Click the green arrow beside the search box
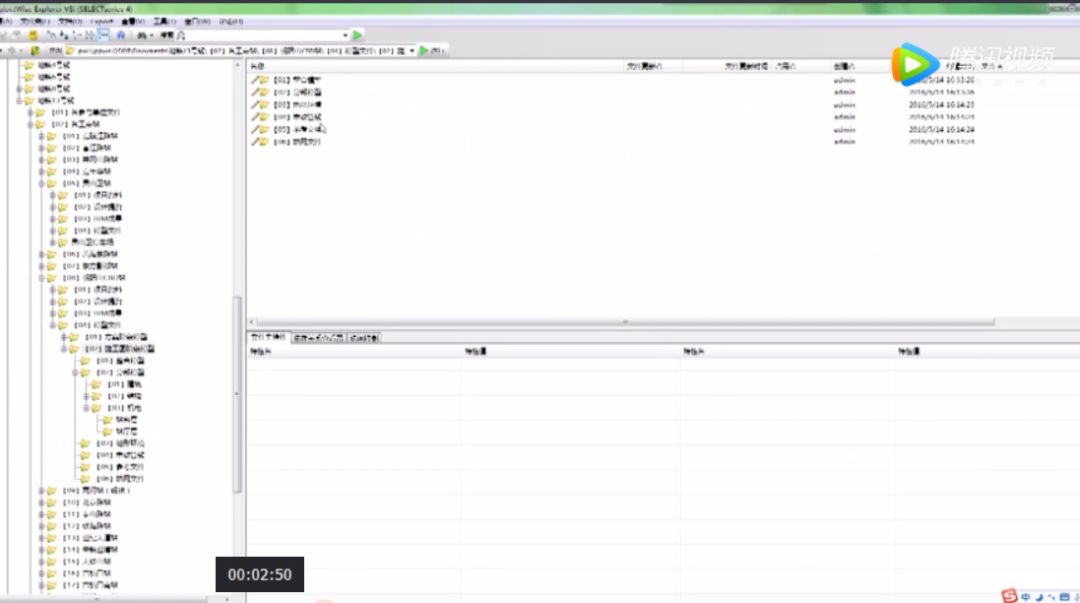This screenshot has width=1080, height=603. [x=357, y=34]
